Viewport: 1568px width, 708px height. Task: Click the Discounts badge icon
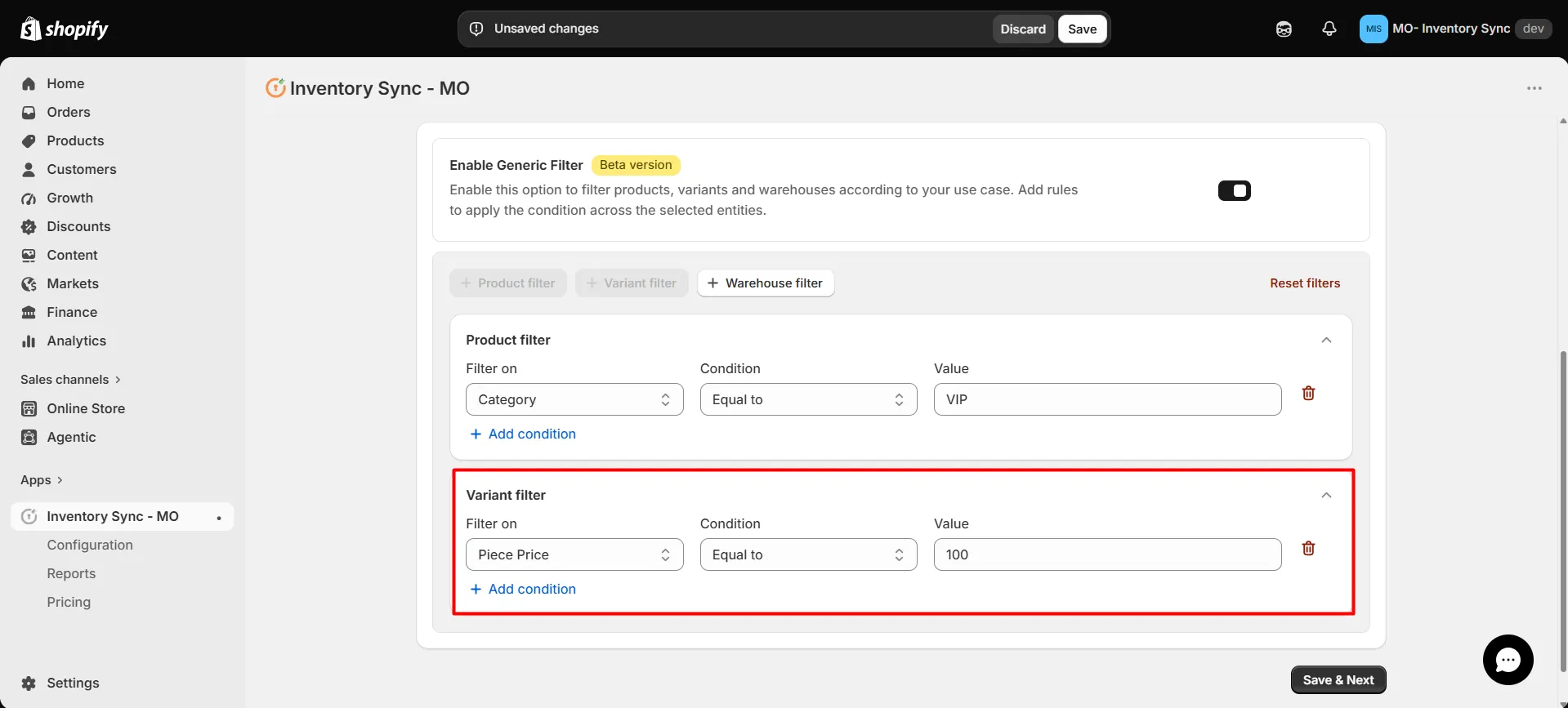click(x=29, y=226)
